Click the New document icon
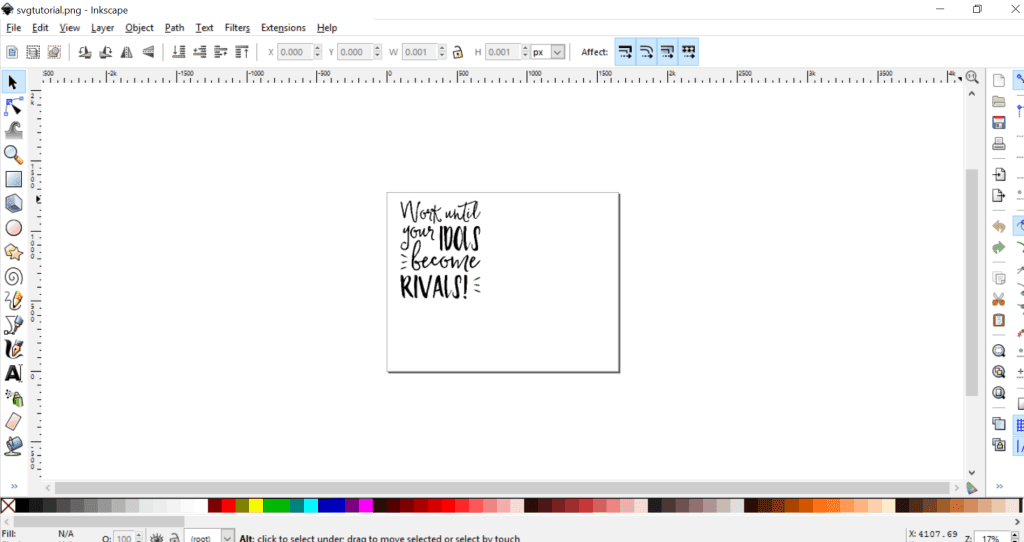The image size is (1024, 542). [999, 81]
